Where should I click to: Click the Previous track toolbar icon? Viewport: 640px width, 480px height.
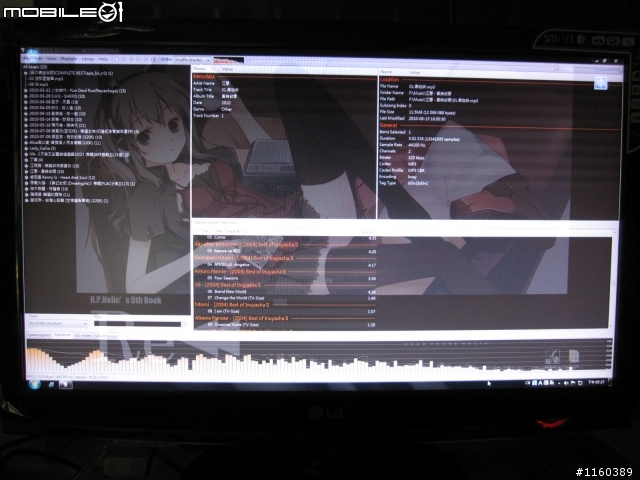[139, 60]
